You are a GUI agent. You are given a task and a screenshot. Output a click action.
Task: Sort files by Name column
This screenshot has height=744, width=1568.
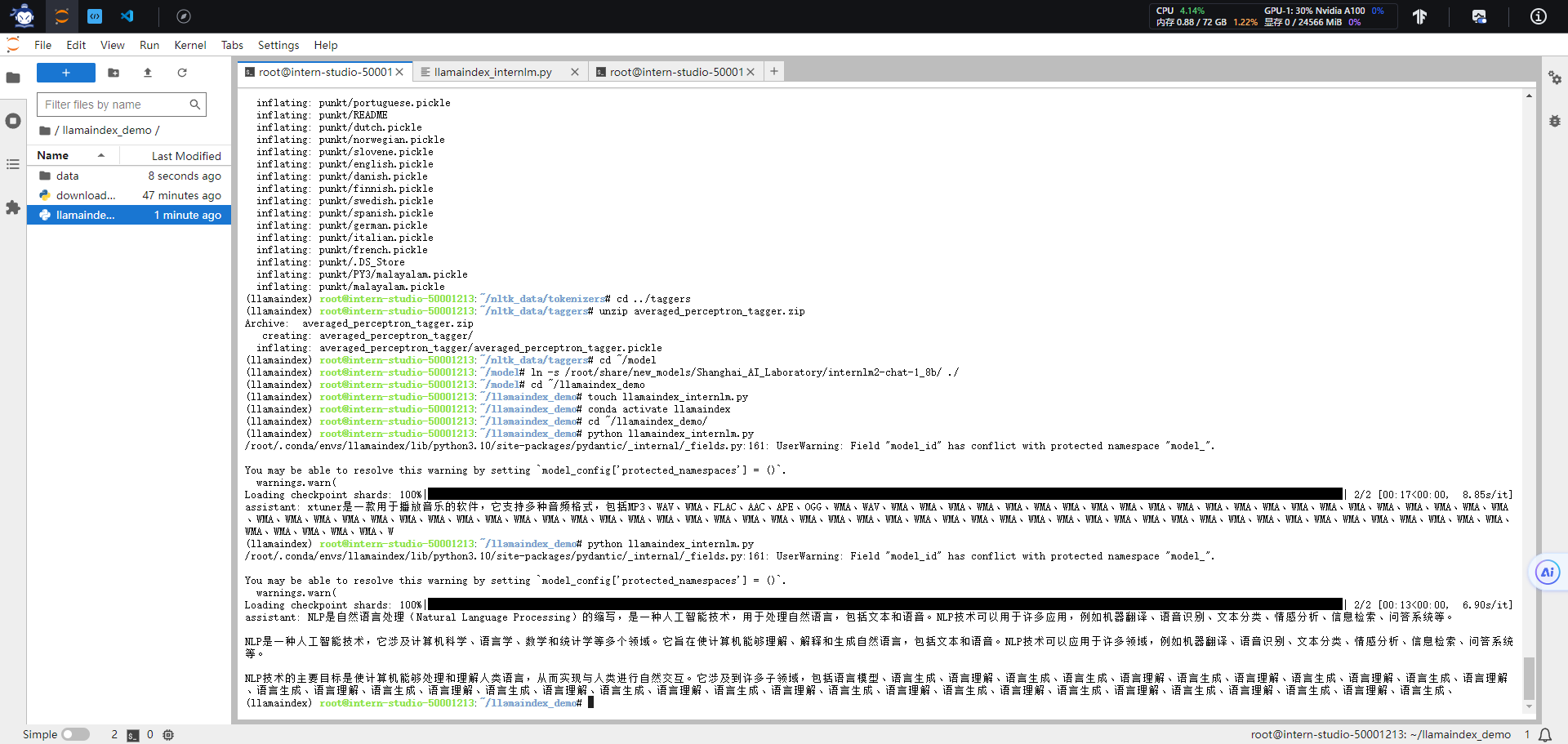tap(71, 155)
